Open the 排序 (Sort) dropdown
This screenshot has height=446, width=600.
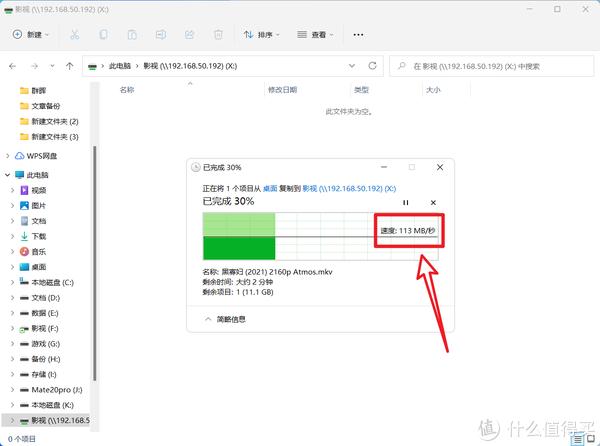[262, 35]
